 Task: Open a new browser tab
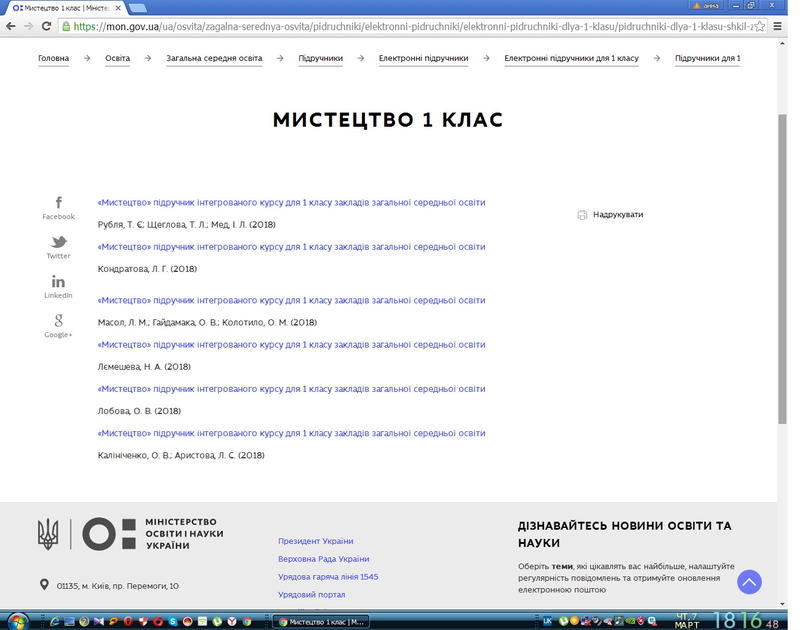click(138, 8)
